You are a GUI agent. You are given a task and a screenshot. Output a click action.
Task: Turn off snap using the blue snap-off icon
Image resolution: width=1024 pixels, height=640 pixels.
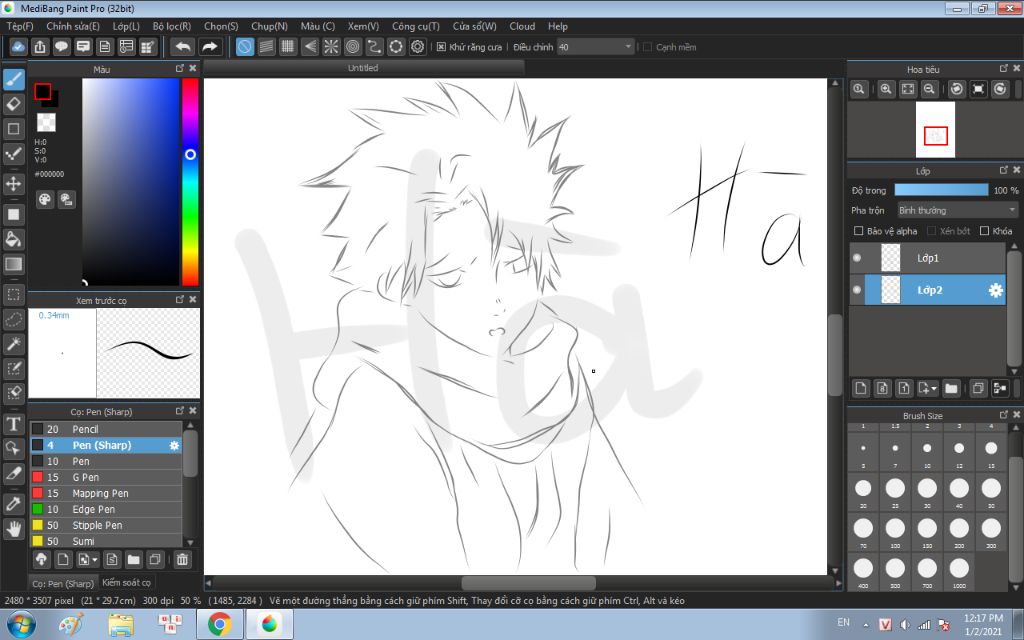pyautogui.click(x=245, y=47)
